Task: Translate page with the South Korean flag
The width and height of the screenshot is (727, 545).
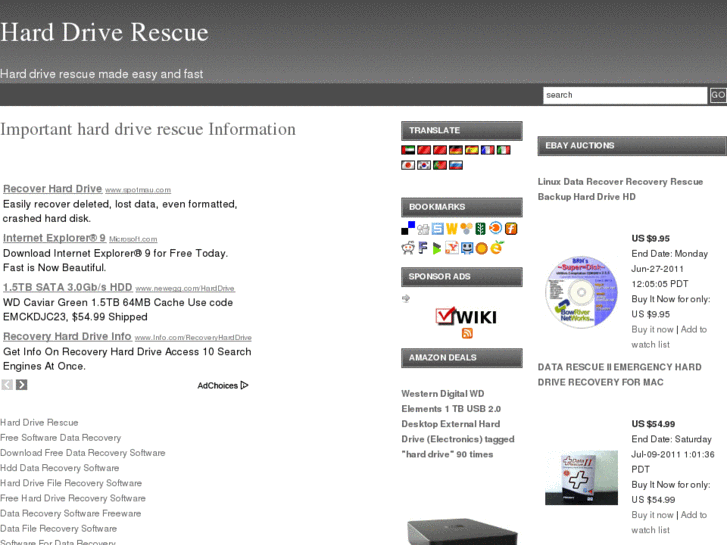Action: coord(424,165)
